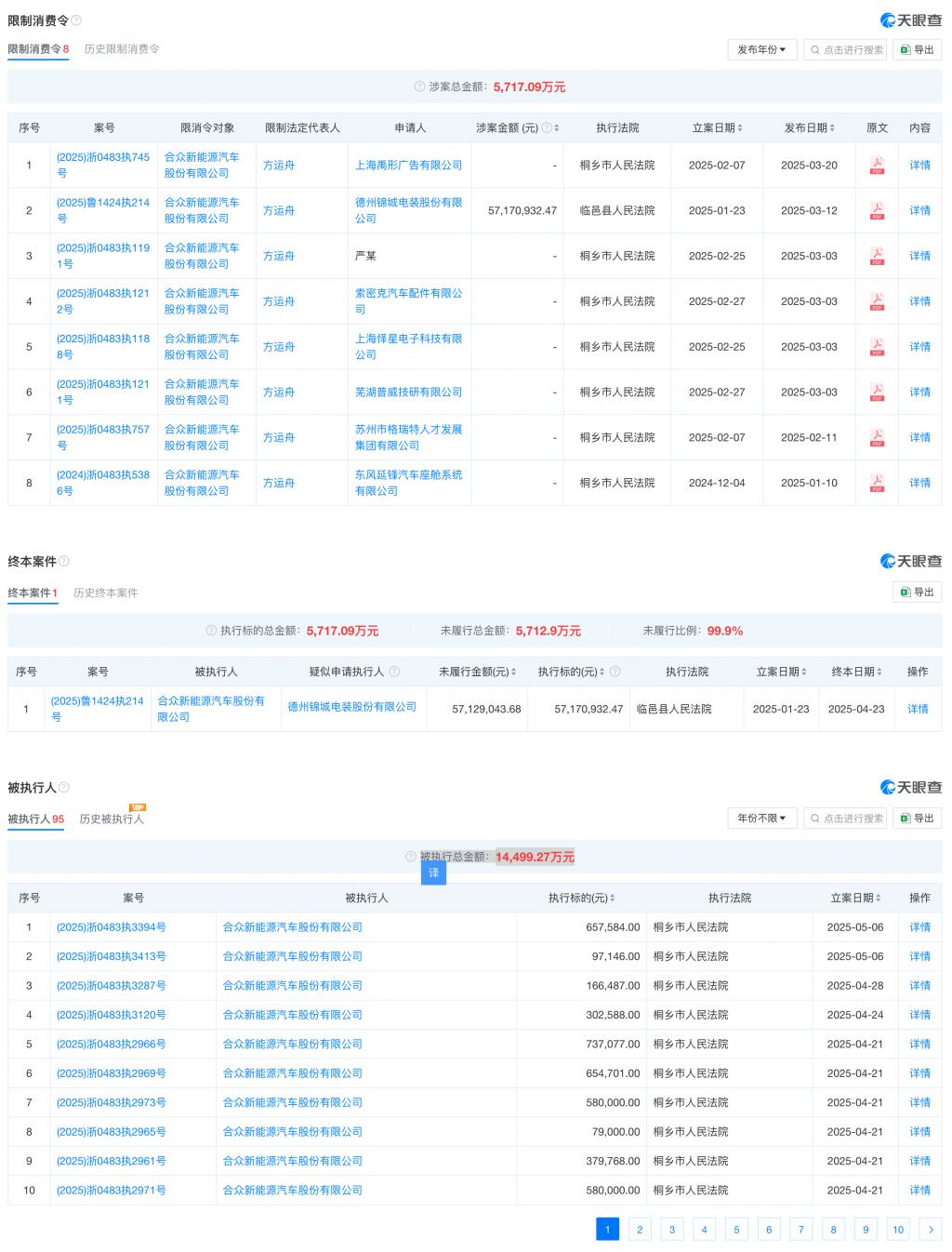Open case (2025)浙0483执3394号
952x1252 pixels.
point(111,927)
